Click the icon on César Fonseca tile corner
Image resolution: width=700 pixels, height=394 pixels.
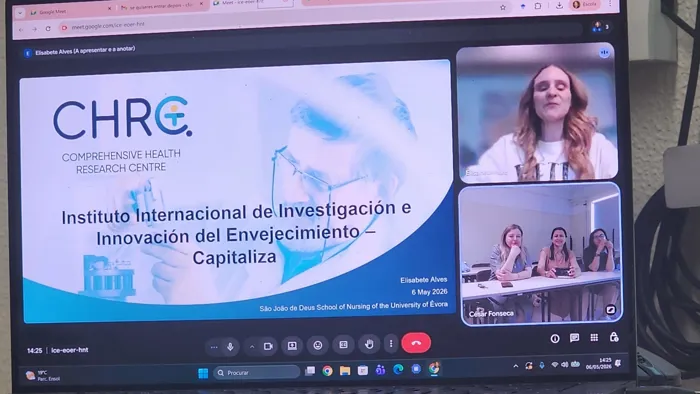click(610, 310)
